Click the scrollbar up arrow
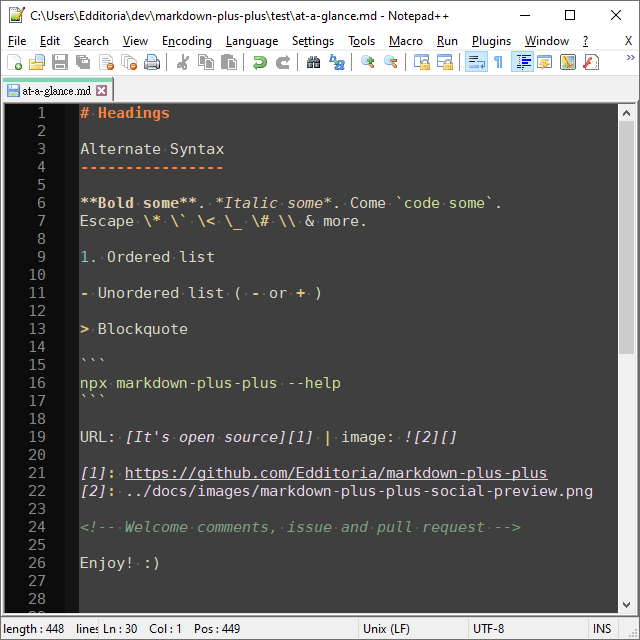This screenshot has width=640, height=640. [x=627, y=113]
